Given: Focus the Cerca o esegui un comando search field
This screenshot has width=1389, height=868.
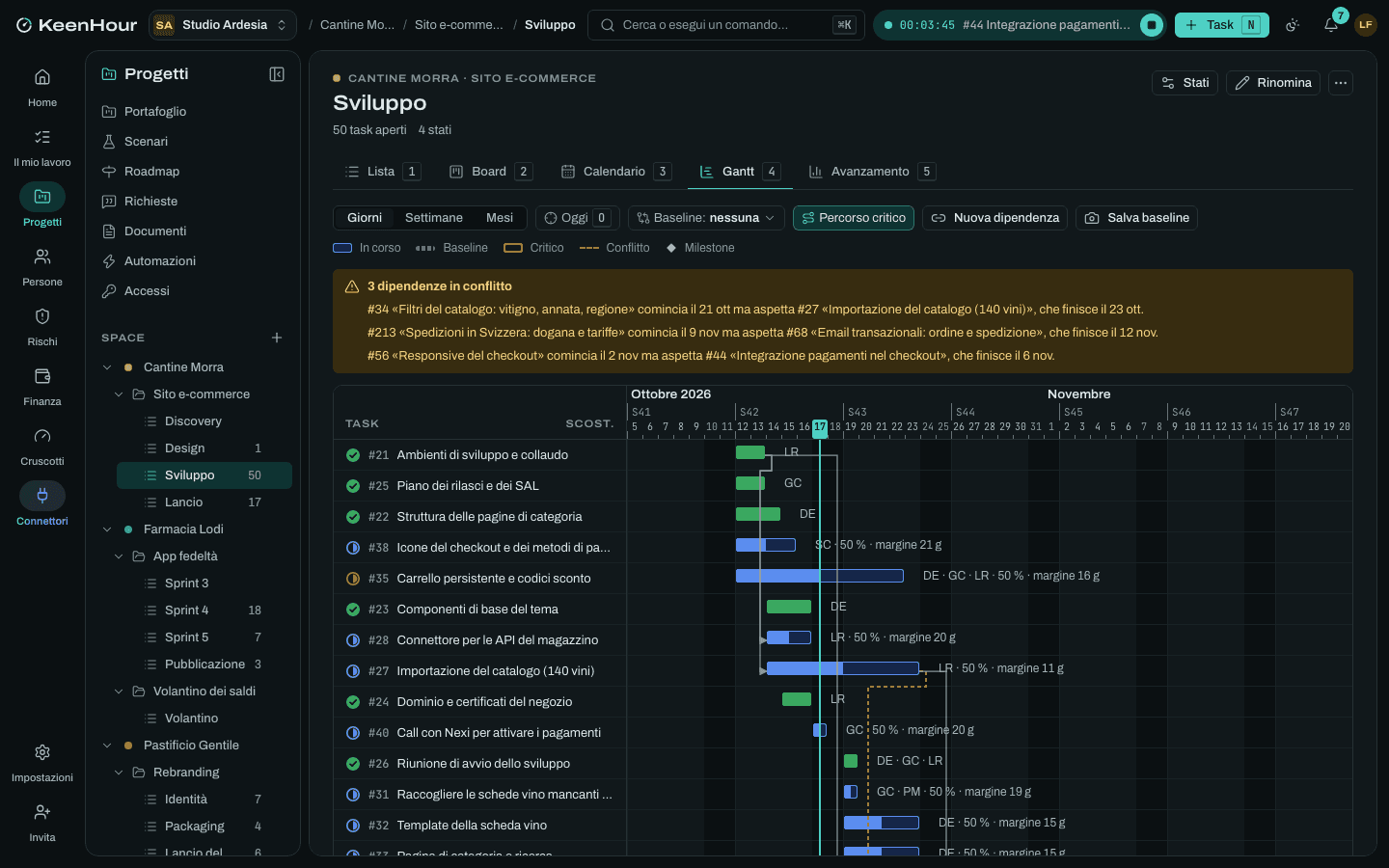Looking at the screenshot, I should coord(726,25).
